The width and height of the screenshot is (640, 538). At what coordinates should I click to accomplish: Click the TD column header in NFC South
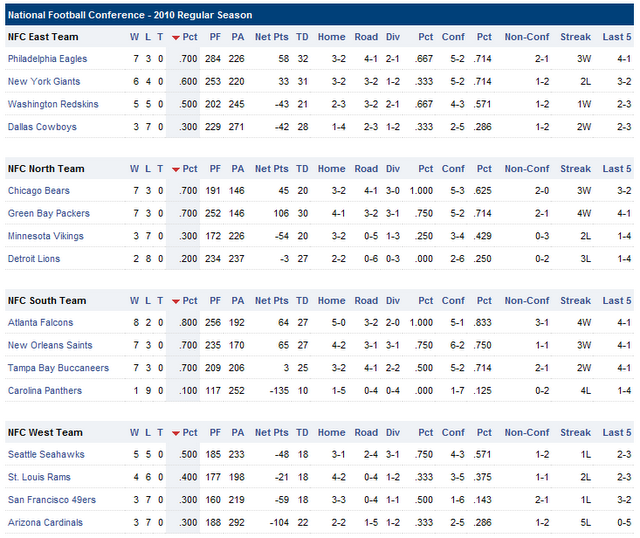(302, 301)
